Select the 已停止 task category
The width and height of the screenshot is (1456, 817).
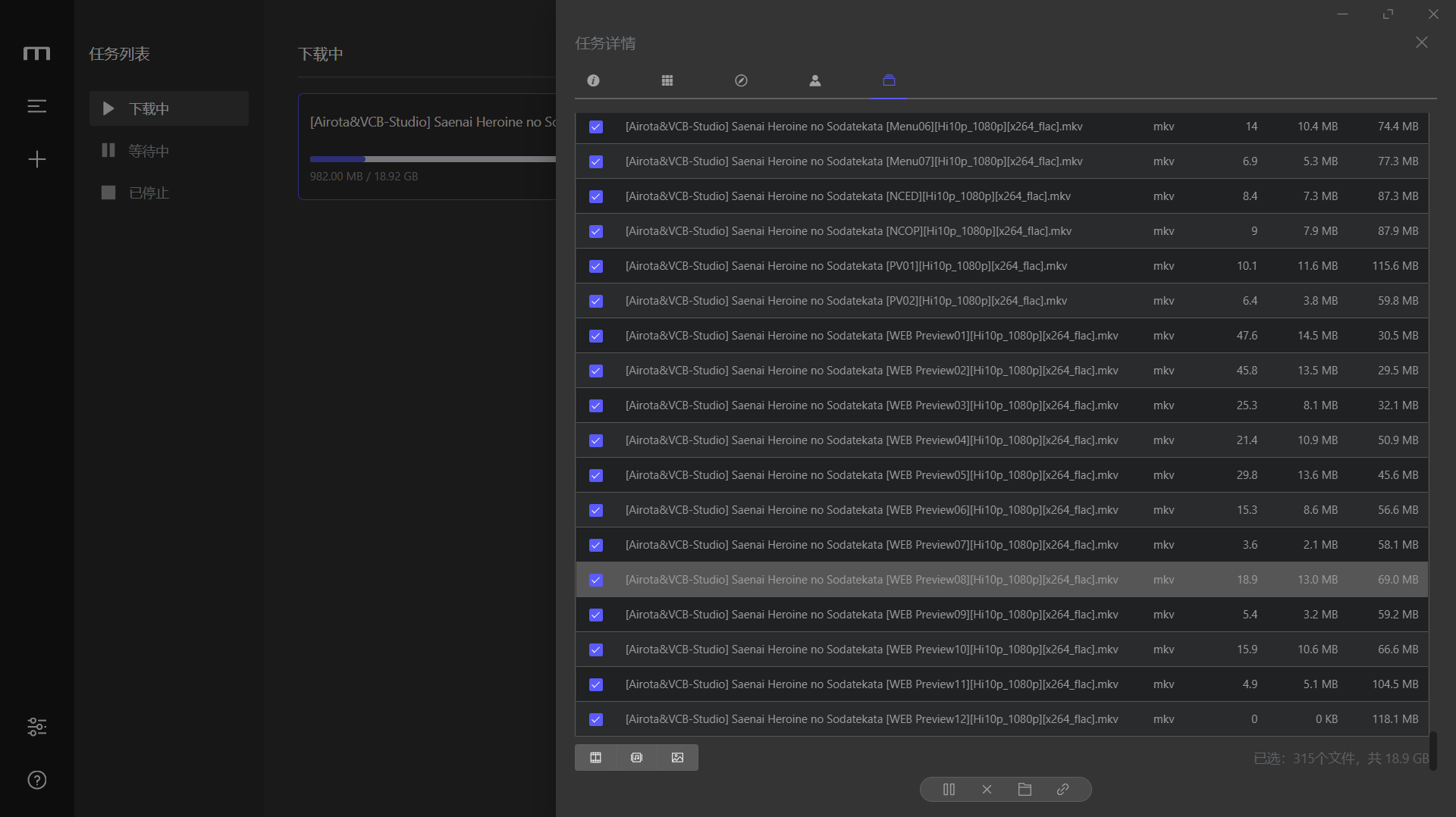tap(149, 193)
